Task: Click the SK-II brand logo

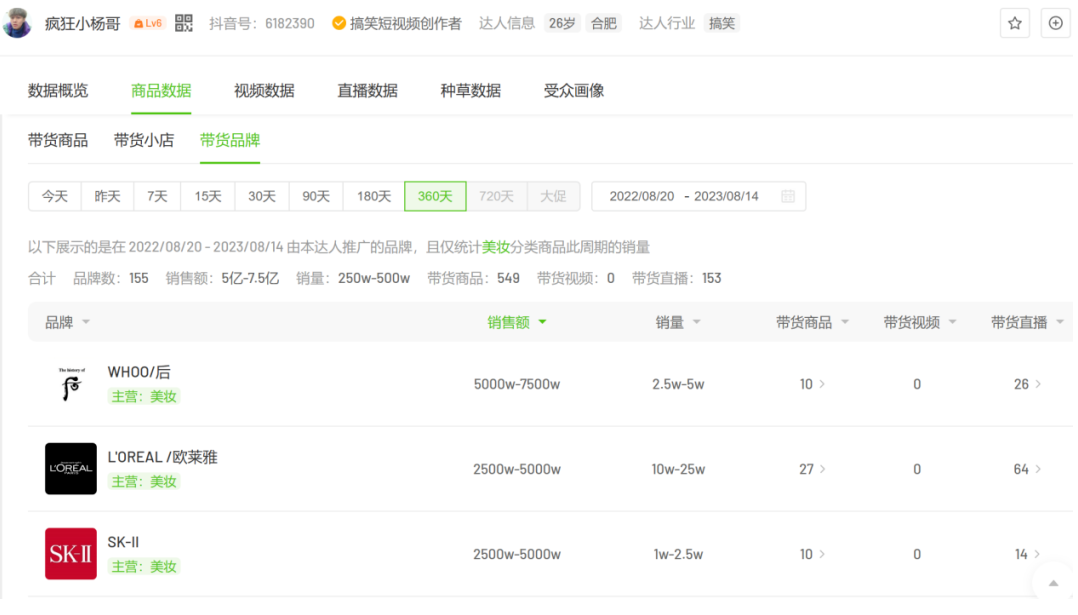Action: pyautogui.click(x=71, y=554)
